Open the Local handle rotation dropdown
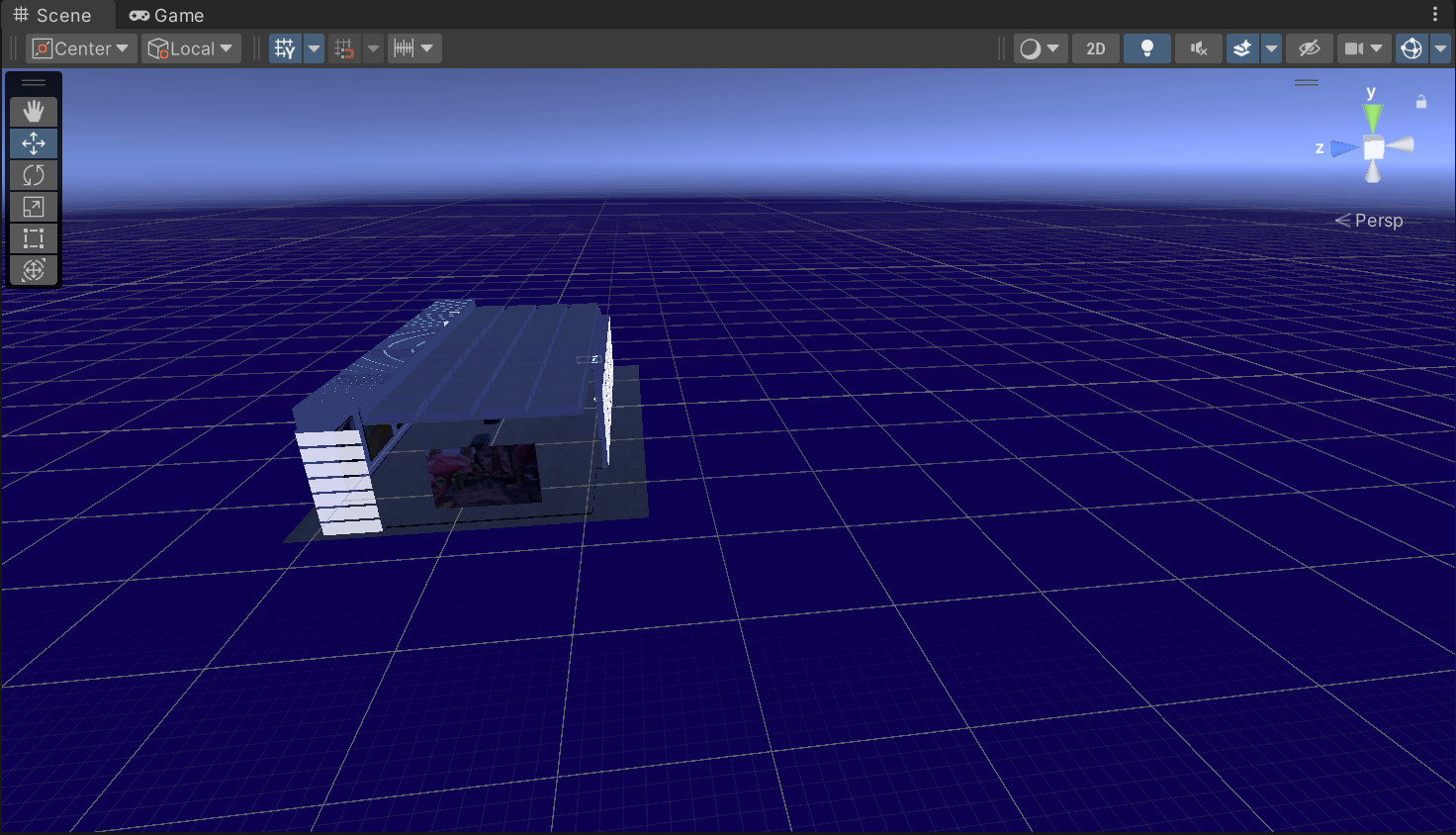 tap(191, 48)
